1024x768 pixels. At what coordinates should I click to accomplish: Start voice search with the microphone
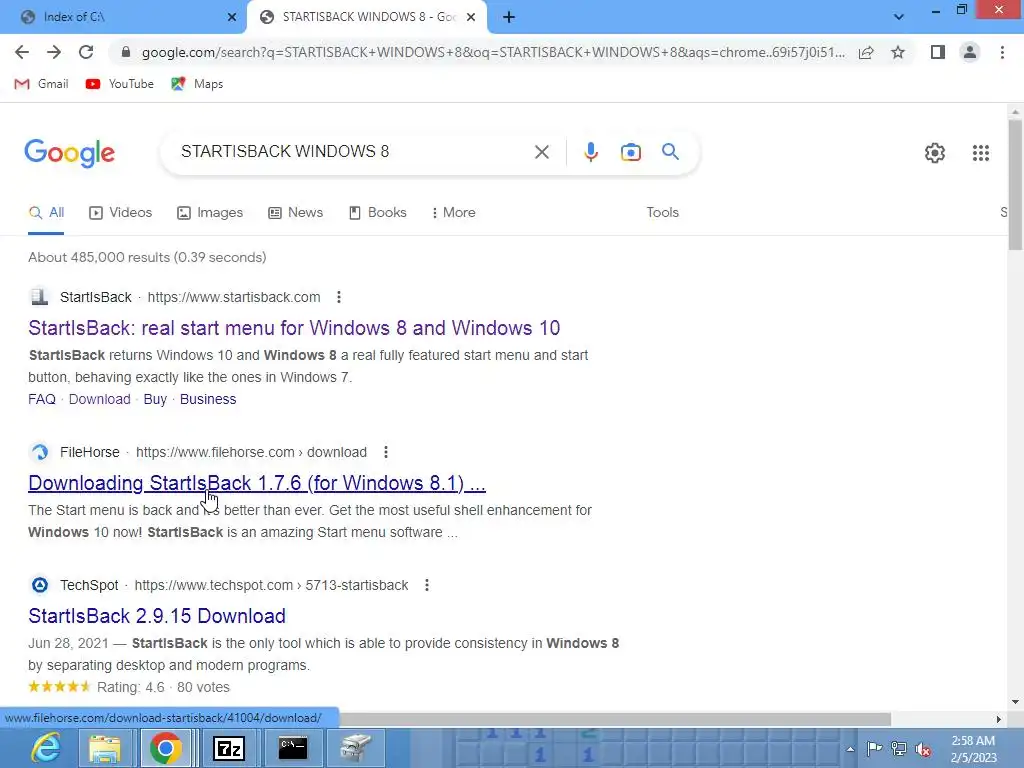(590, 152)
